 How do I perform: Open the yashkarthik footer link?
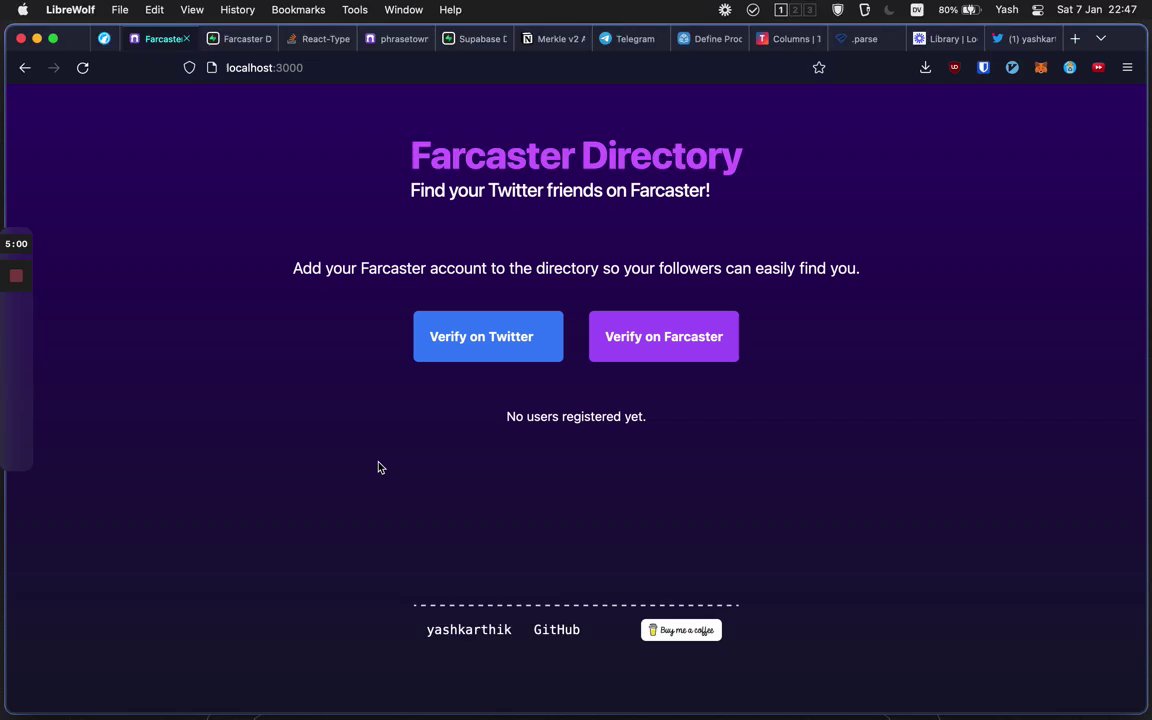click(x=469, y=630)
